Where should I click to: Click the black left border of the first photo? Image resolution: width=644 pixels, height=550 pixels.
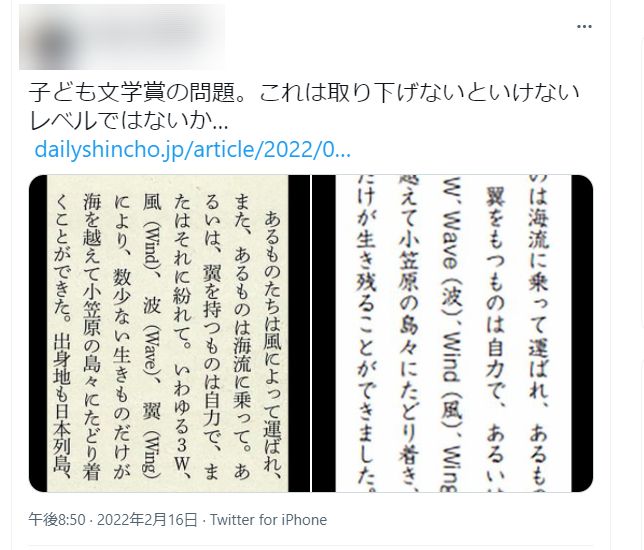click(x=38, y=333)
